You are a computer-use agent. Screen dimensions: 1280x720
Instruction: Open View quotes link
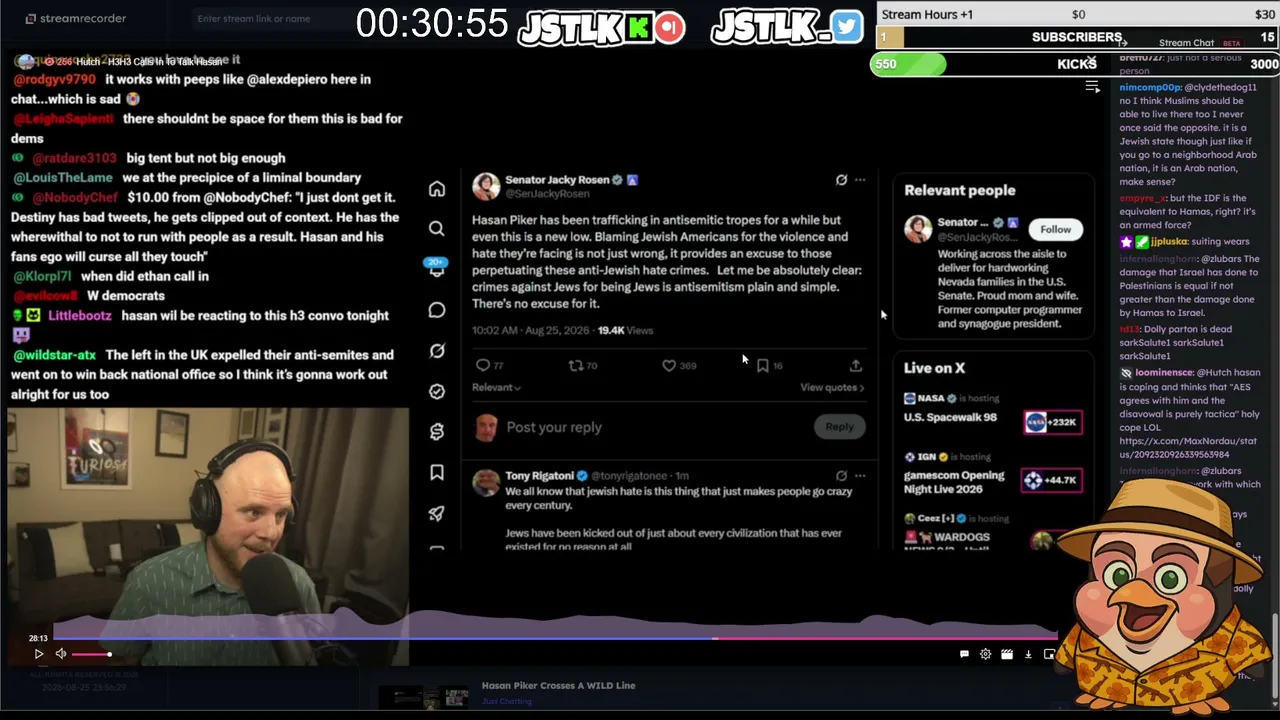point(832,387)
